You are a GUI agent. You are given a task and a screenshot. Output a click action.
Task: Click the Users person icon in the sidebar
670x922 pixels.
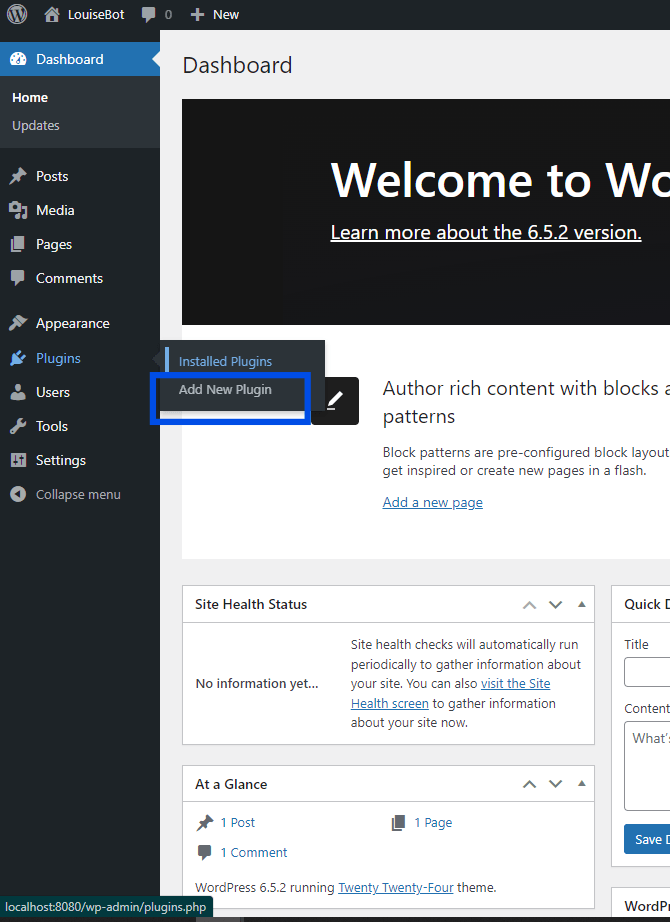[18, 392]
